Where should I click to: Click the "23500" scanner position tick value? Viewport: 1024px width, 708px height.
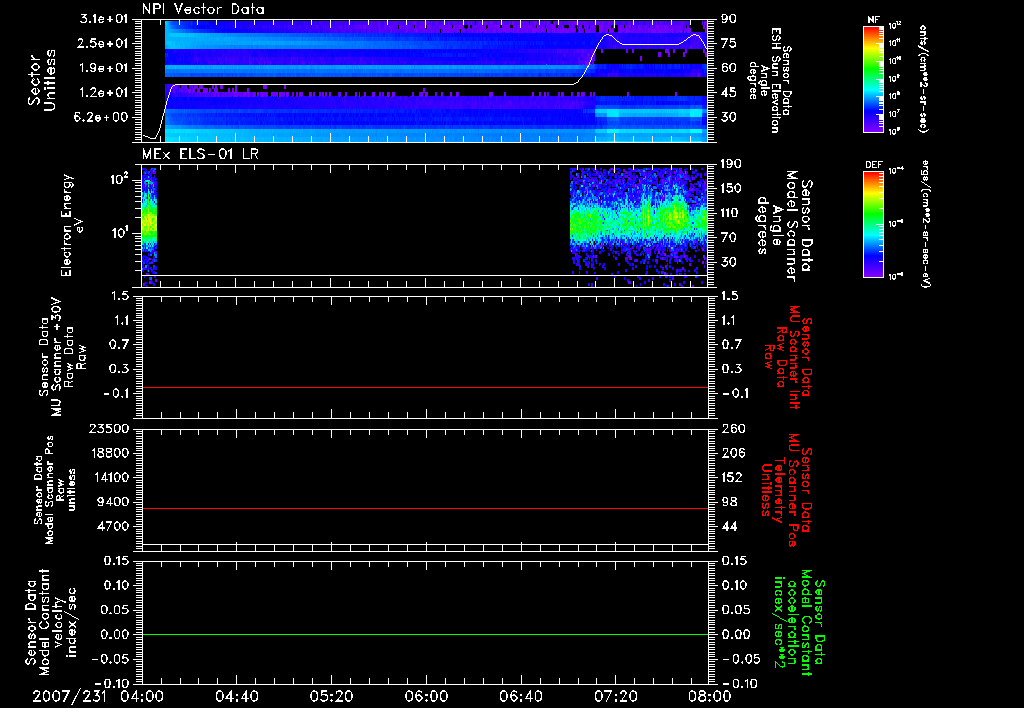coord(110,428)
